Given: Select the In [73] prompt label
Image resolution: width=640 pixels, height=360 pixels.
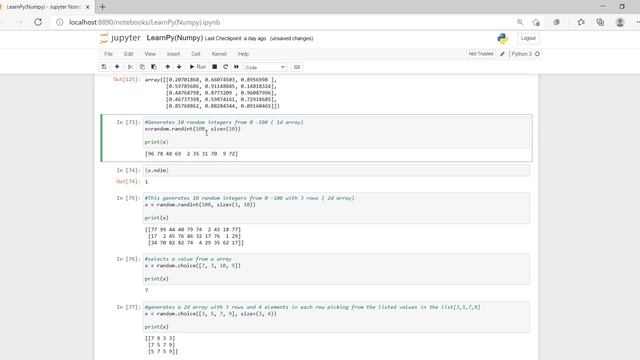Looking at the screenshot, I should click(x=128, y=122).
